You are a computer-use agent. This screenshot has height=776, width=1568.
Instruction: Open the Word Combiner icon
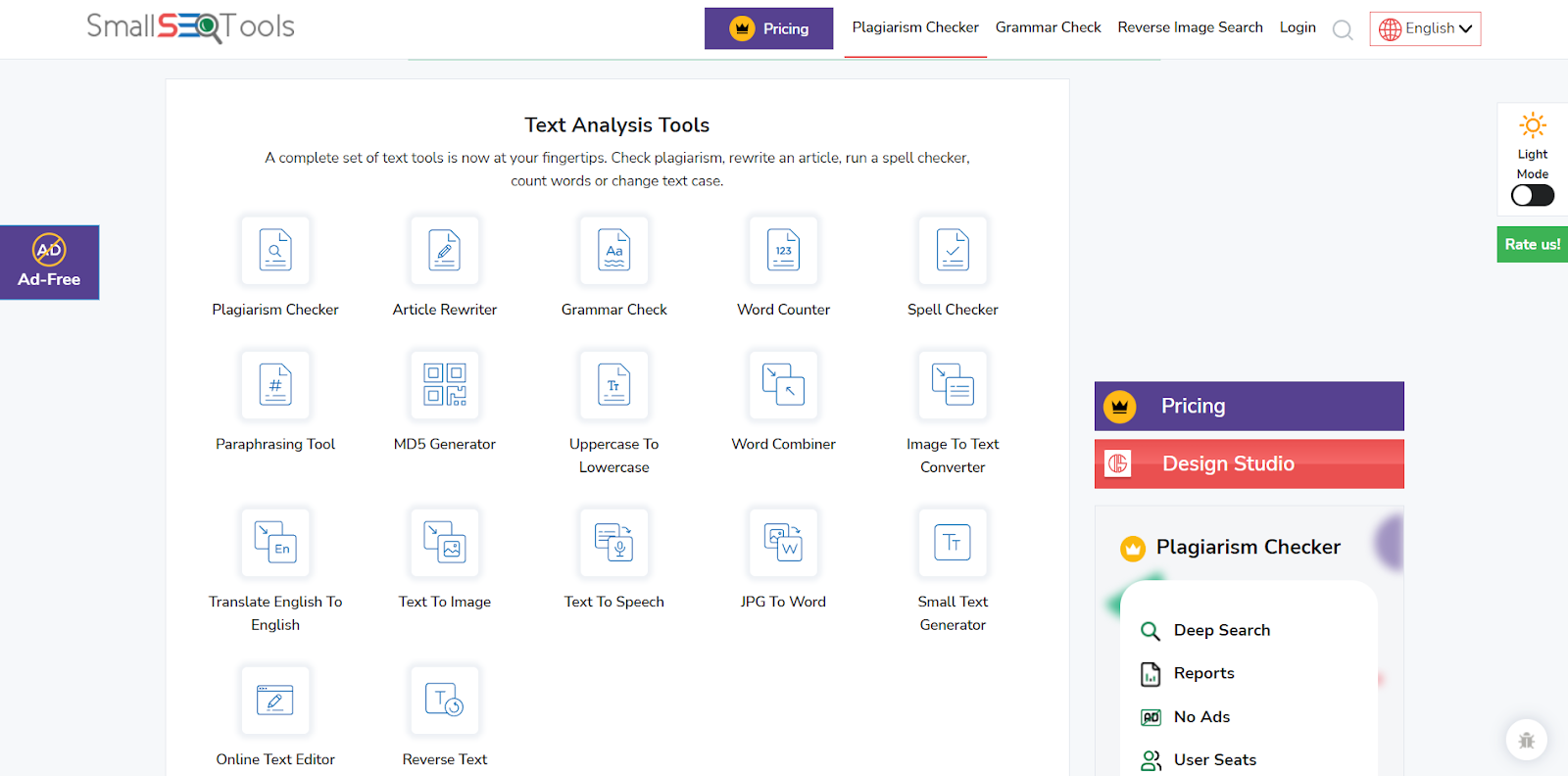tap(784, 385)
